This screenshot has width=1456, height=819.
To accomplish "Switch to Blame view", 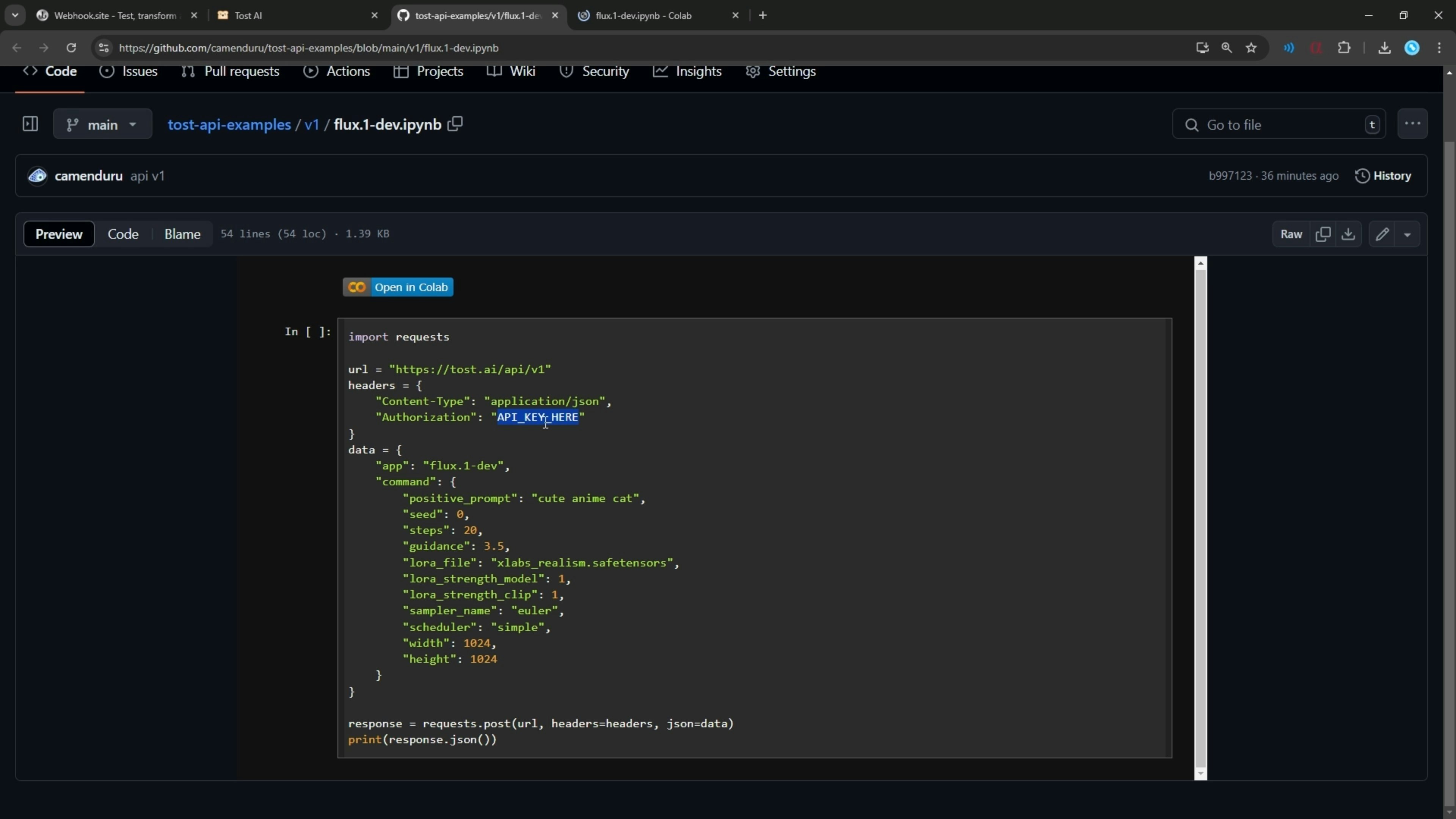I will tap(182, 234).
